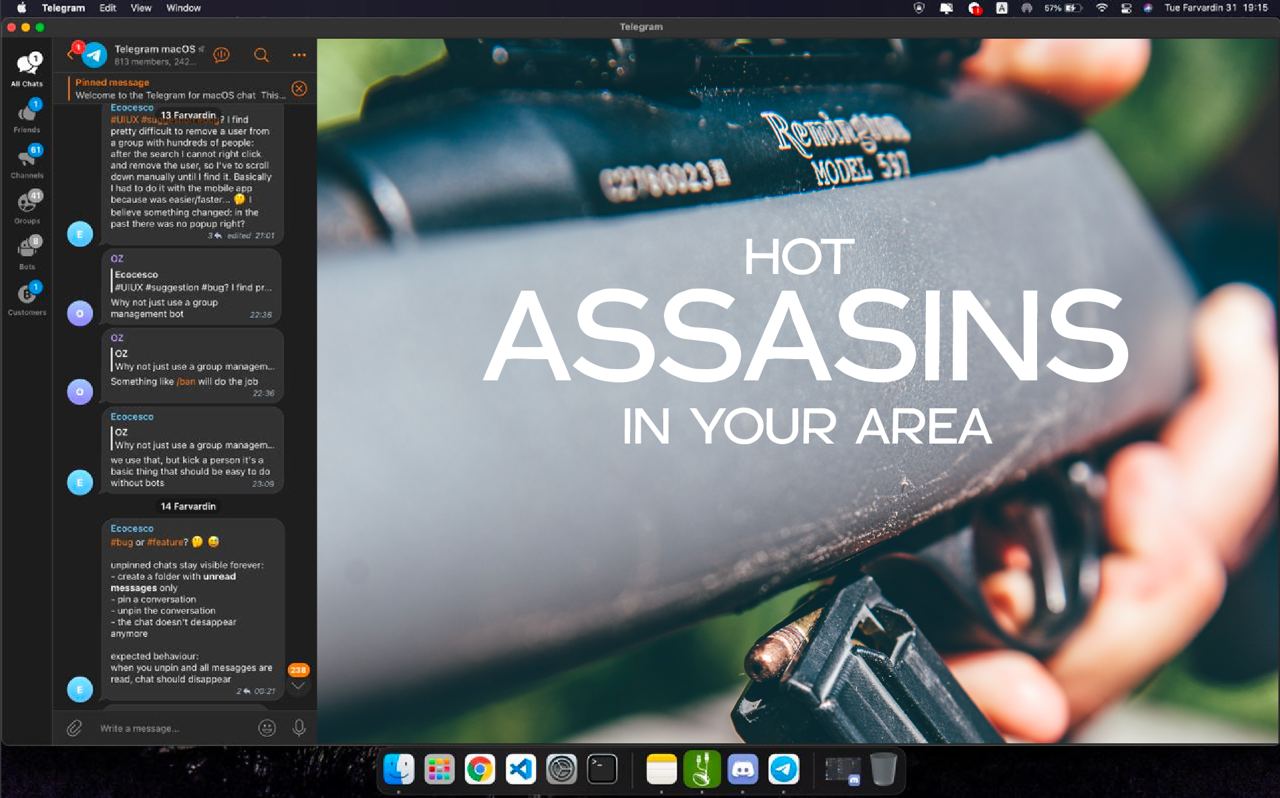Open Launchpad from the Dock
The height and width of the screenshot is (798, 1280).
click(x=440, y=769)
